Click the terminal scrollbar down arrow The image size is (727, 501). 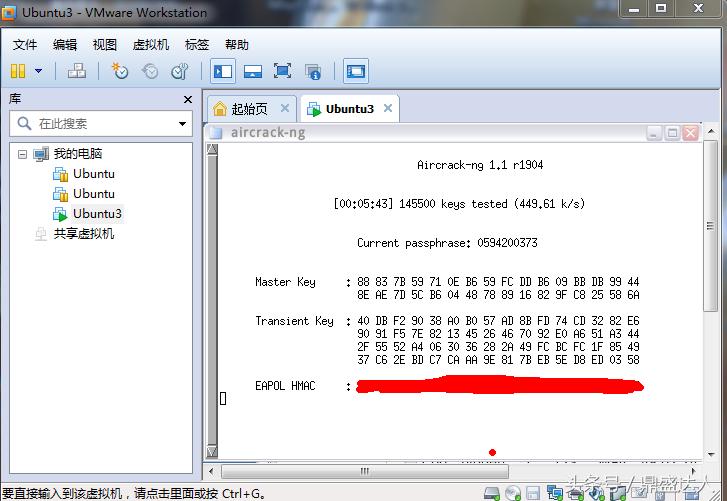(x=212, y=451)
